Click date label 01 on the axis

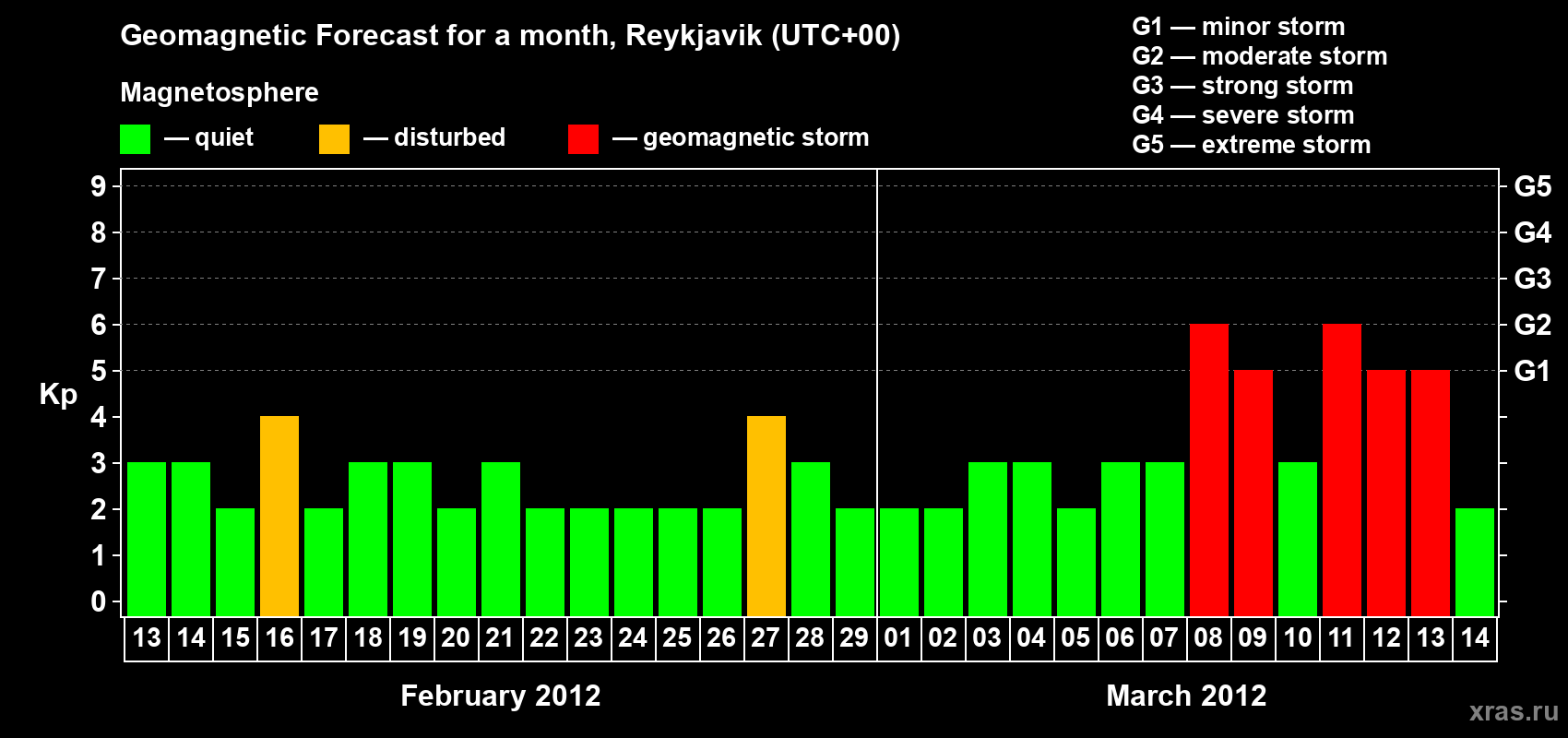[899, 637]
